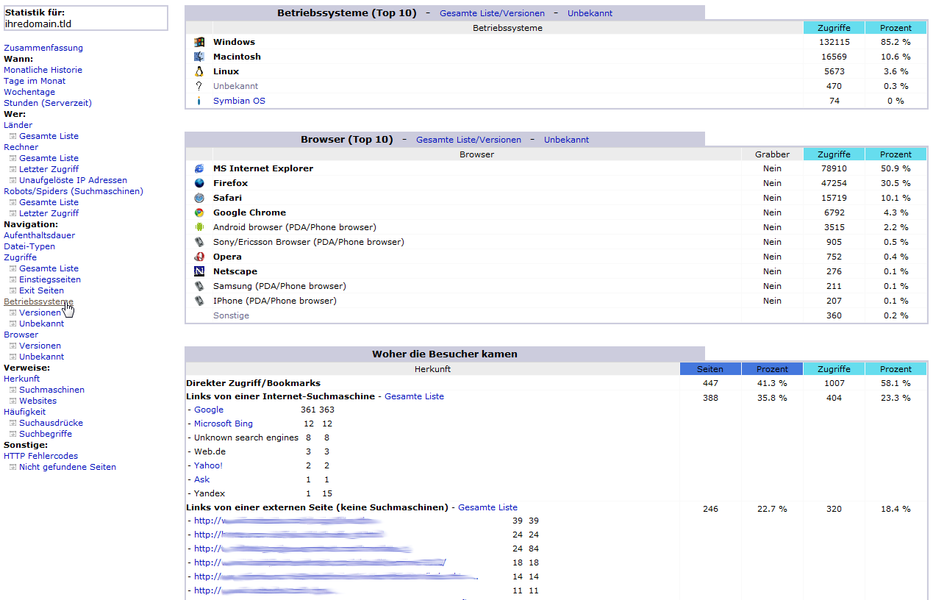Open Stunden (Serverzeit)
Image resolution: width=933 pixels, height=600 pixels.
click(x=48, y=103)
